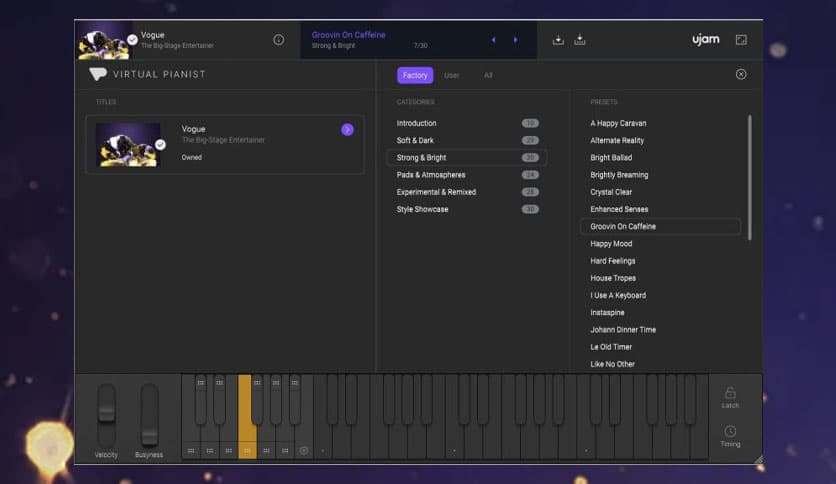This screenshot has height=484, width=836.
Task: Load the Instaspine preset
Action: [x=607, y=313]
